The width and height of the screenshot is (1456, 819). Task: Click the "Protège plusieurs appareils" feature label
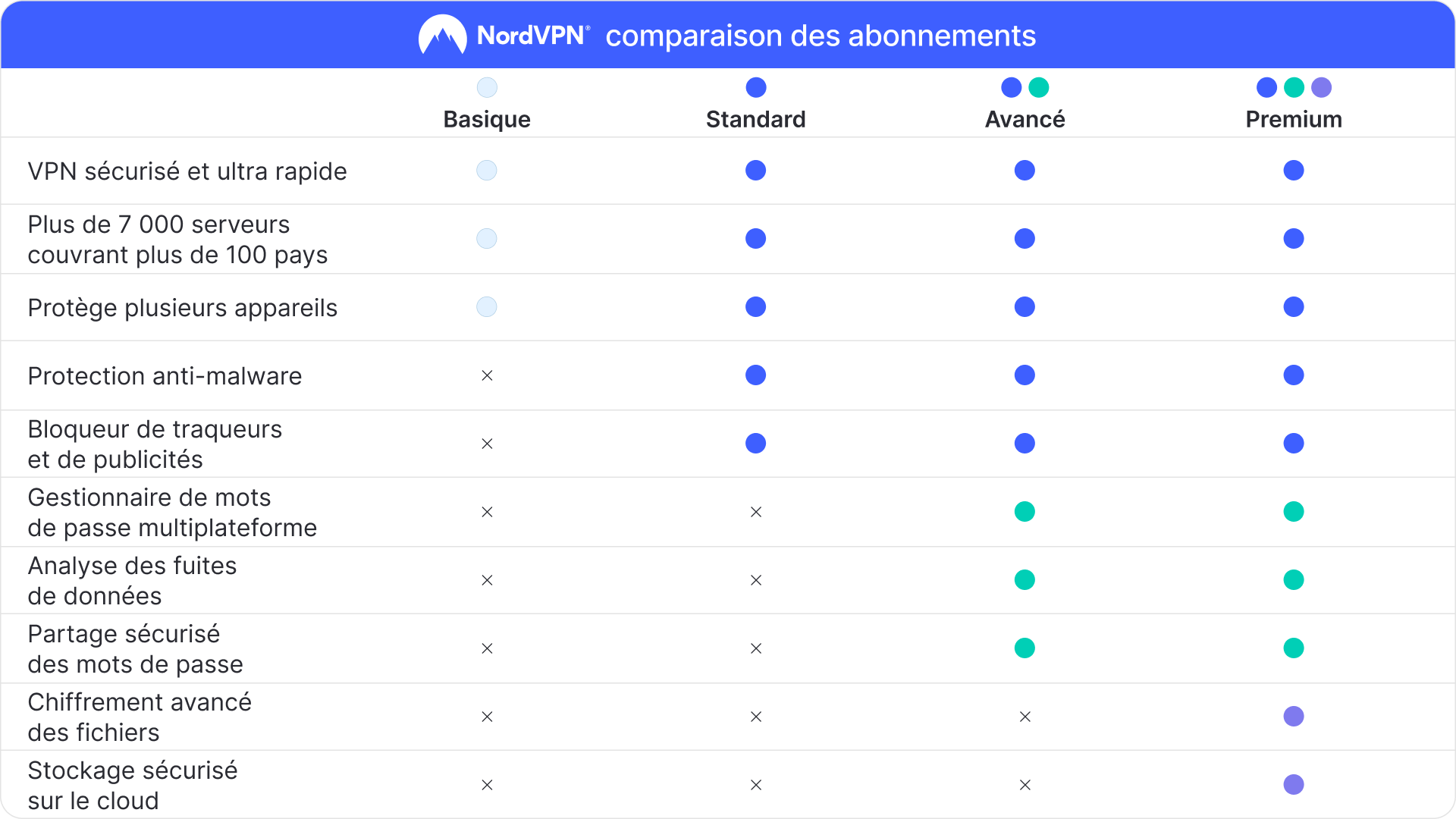pos(182,308)
